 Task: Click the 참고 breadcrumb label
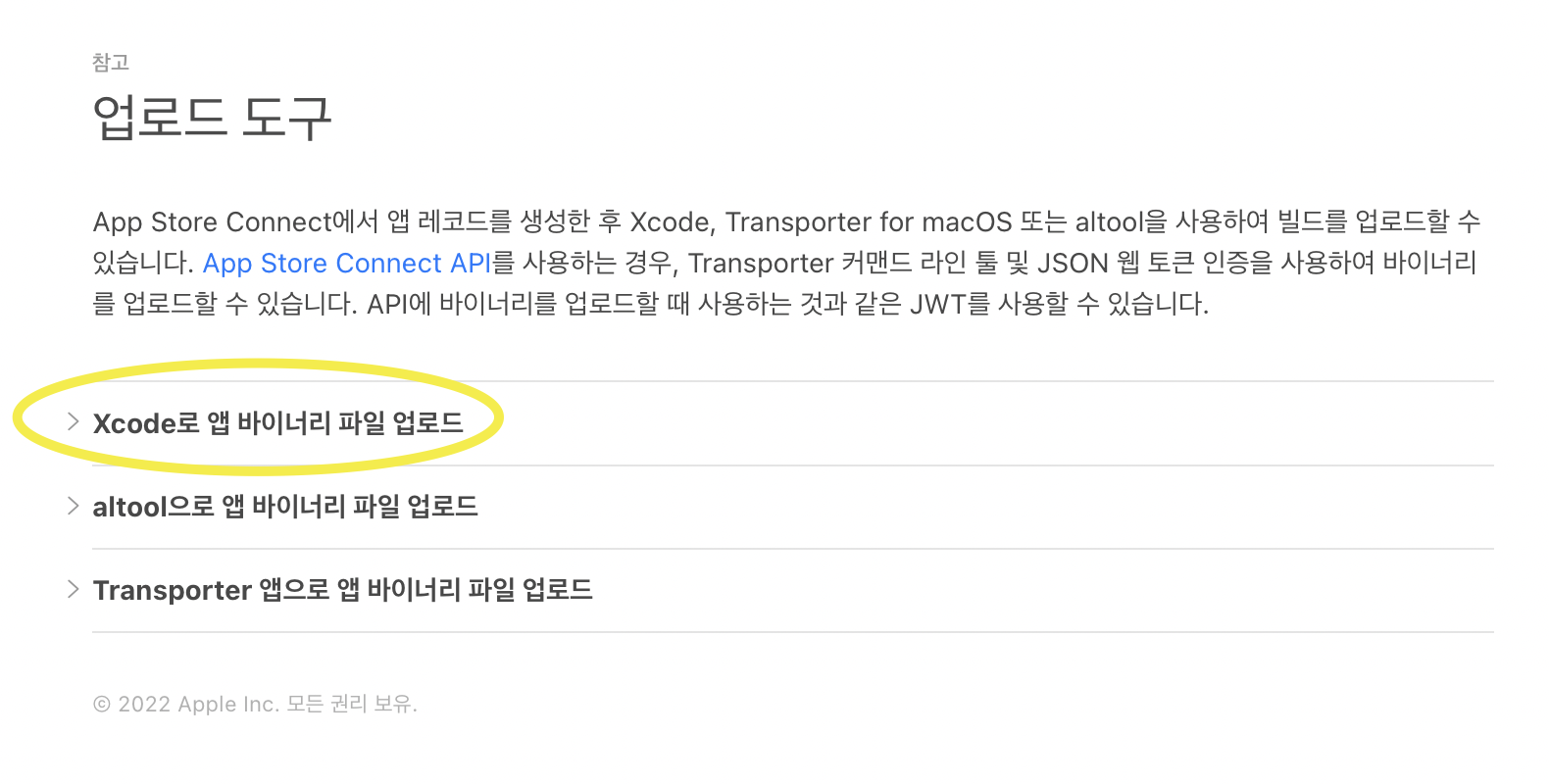click(110, 62)
